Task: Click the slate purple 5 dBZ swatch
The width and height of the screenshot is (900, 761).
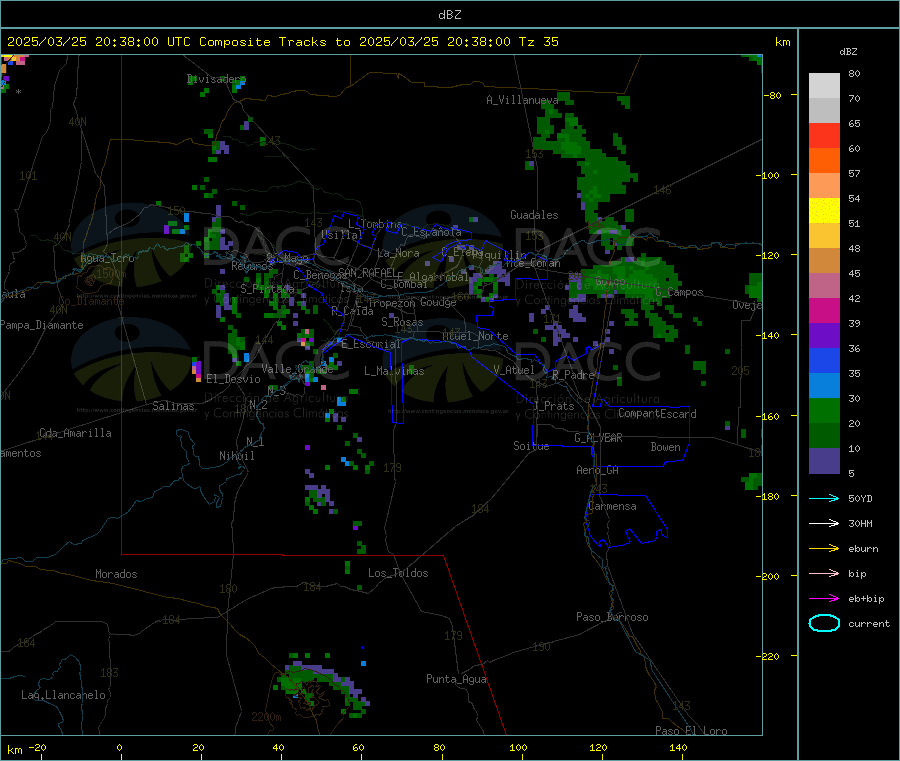Action: pyautogui.click(x=824, y=461)
